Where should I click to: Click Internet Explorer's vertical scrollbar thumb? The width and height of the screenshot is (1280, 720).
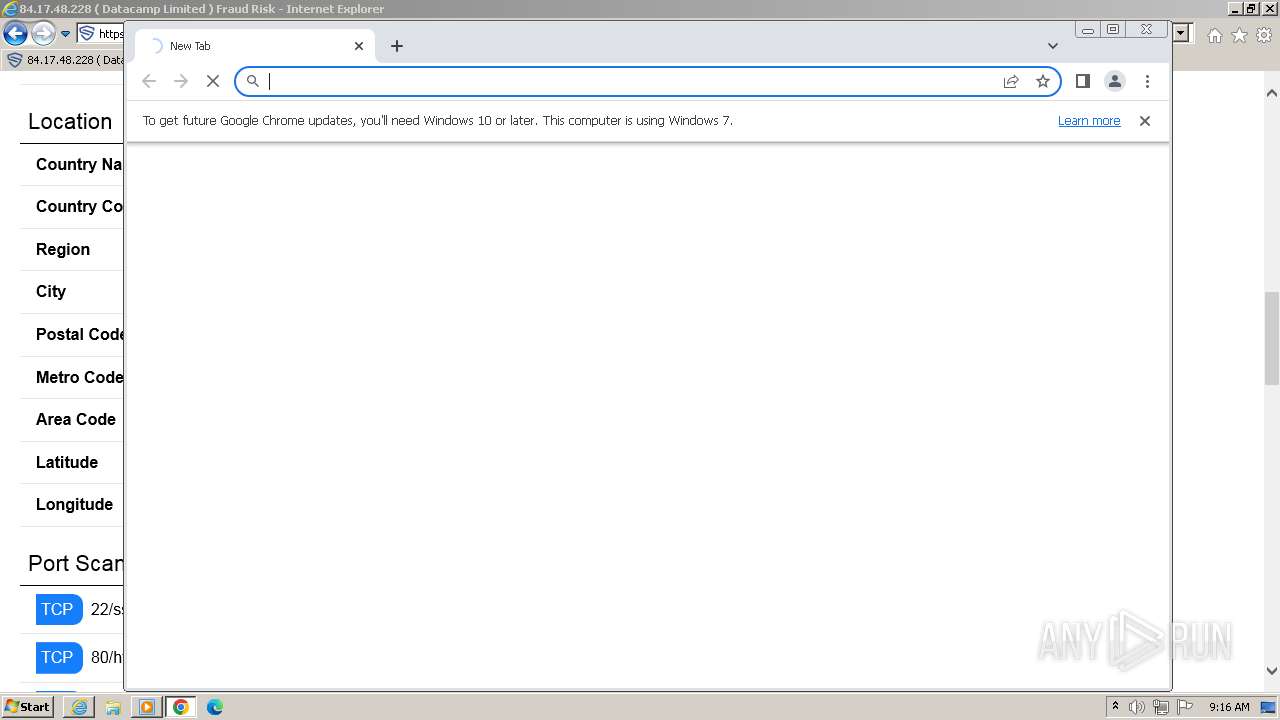[1272, 338]
